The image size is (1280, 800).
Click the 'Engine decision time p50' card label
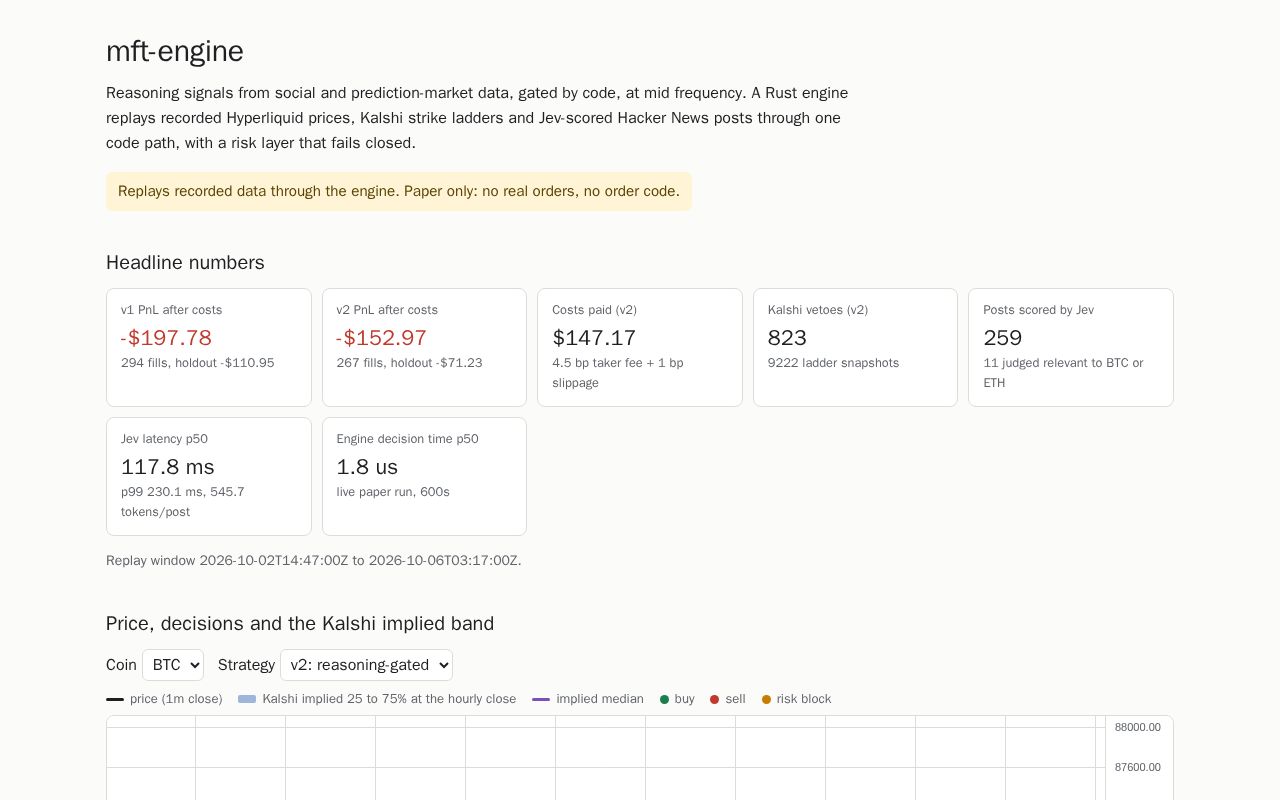[408, 439]
